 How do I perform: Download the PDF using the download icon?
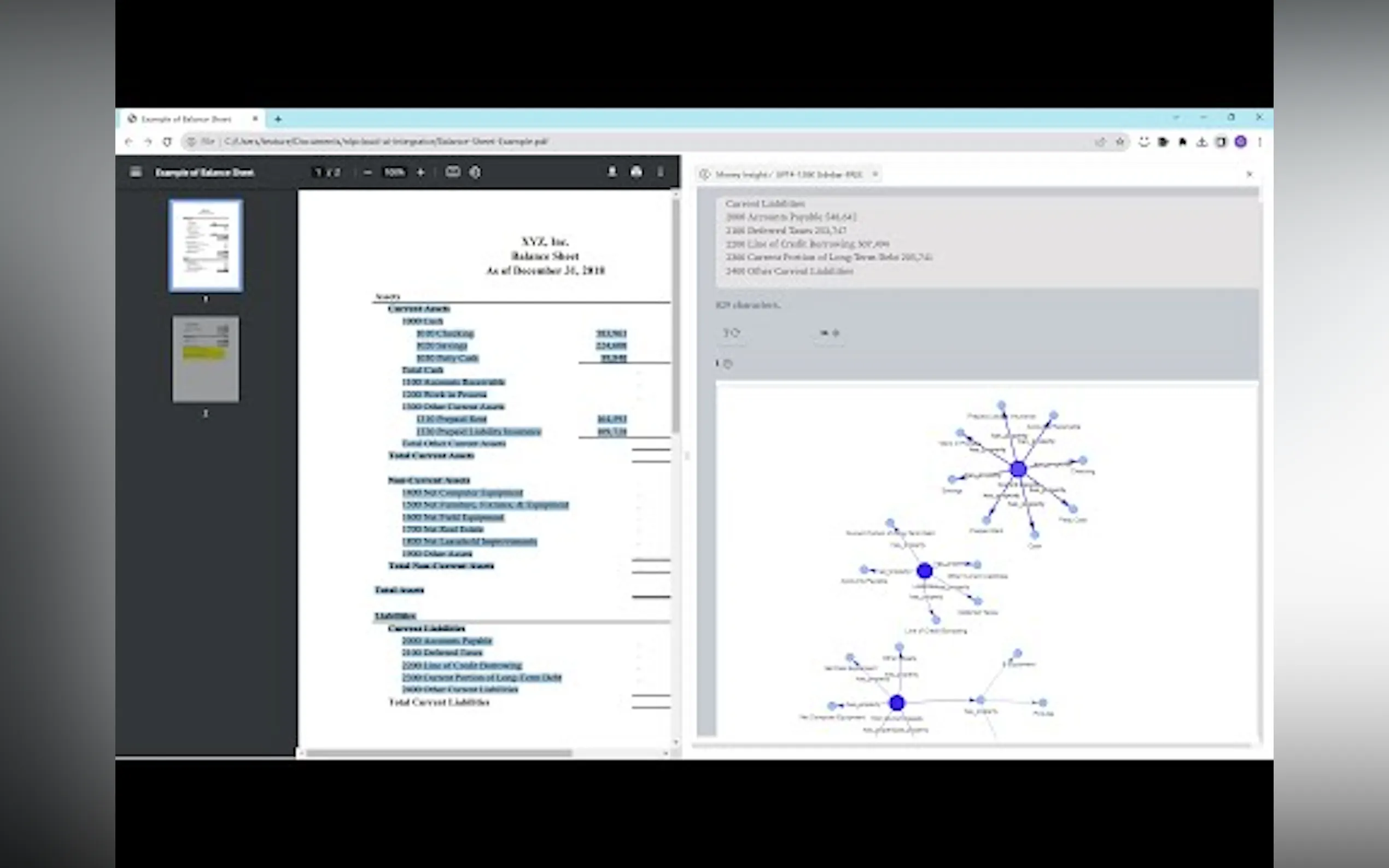612,172
